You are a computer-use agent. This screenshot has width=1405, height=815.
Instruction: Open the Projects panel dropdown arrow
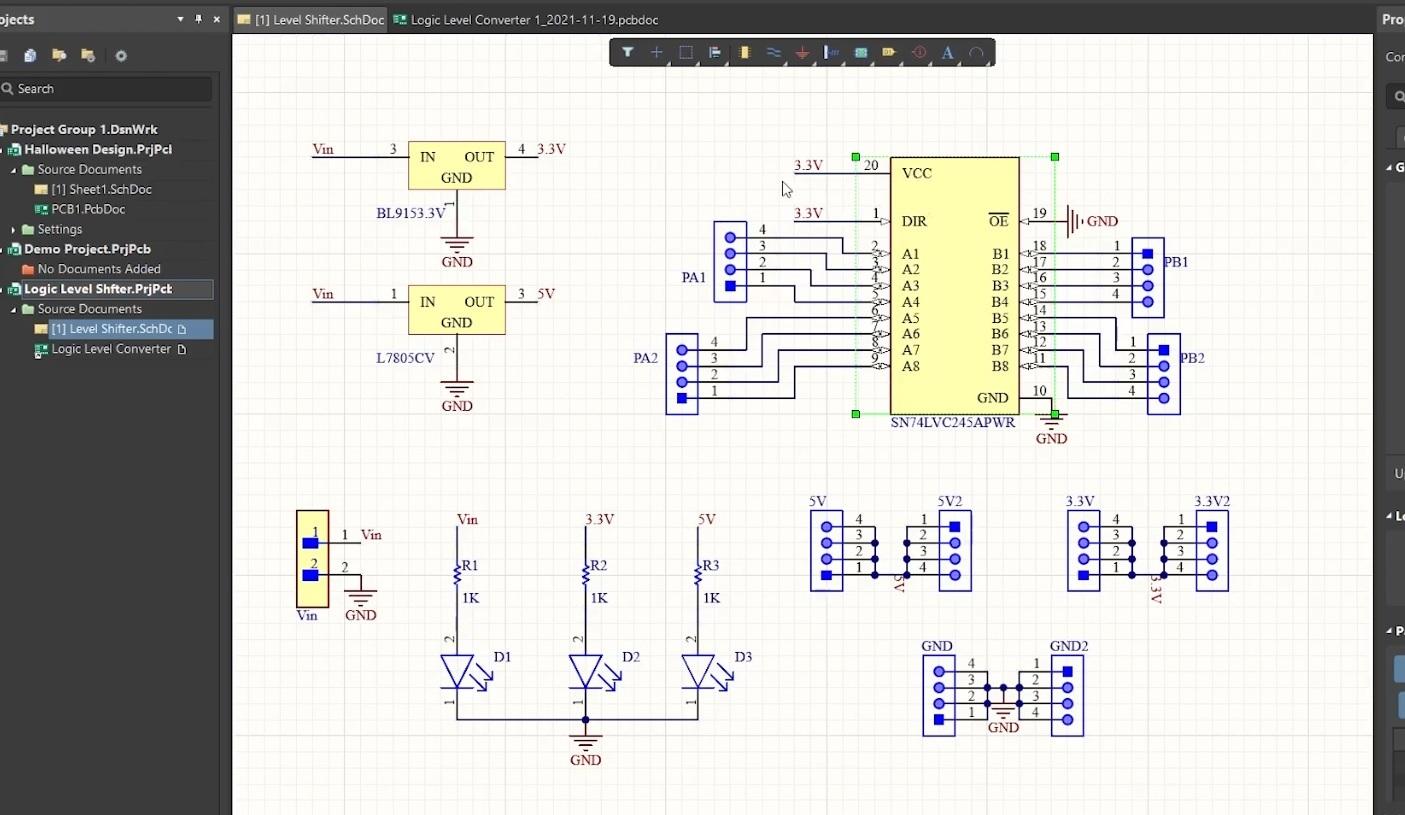coord(180,18)
